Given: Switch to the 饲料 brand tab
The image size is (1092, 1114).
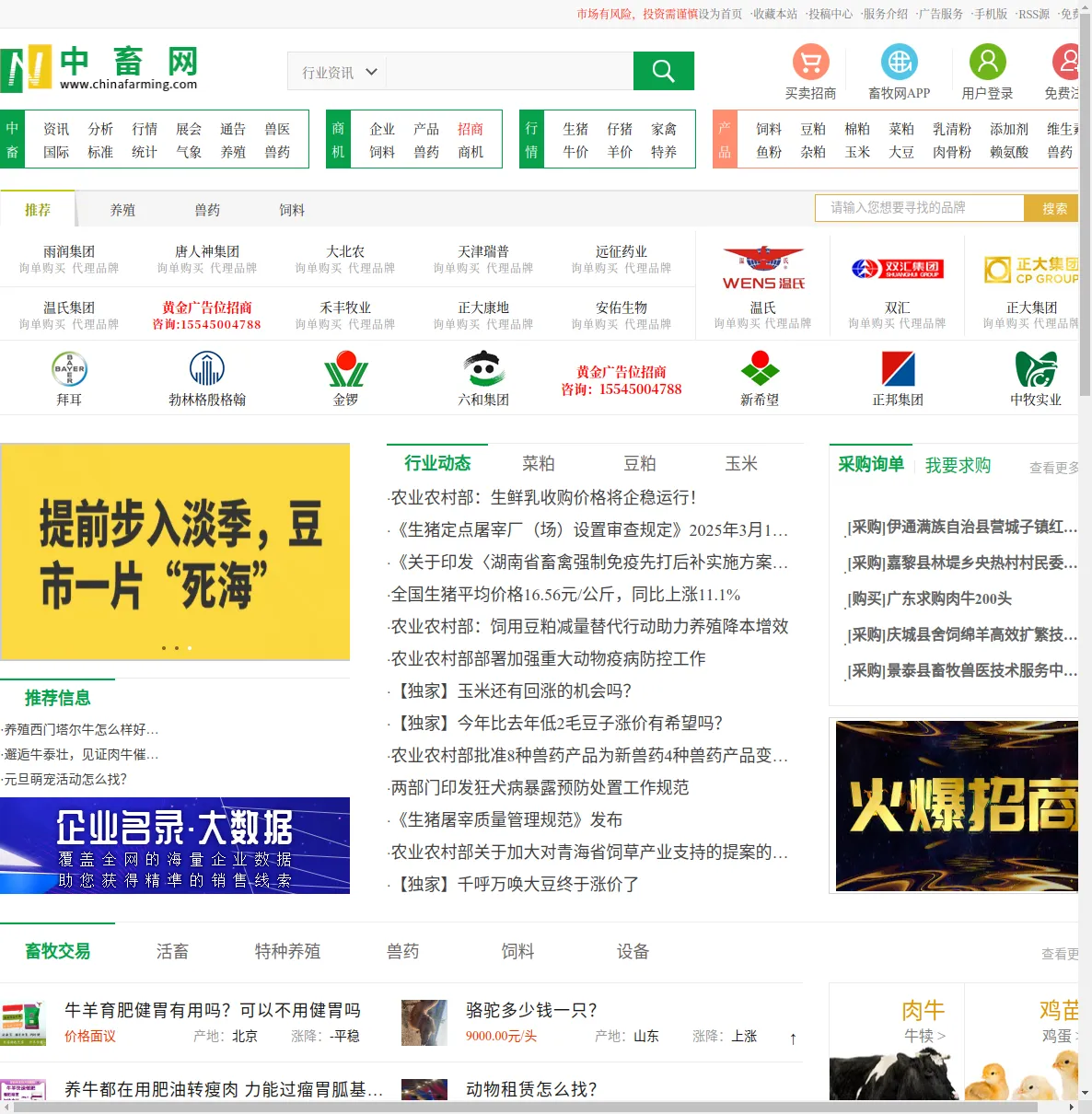Looking at the screenshot, I should (292, 210).
